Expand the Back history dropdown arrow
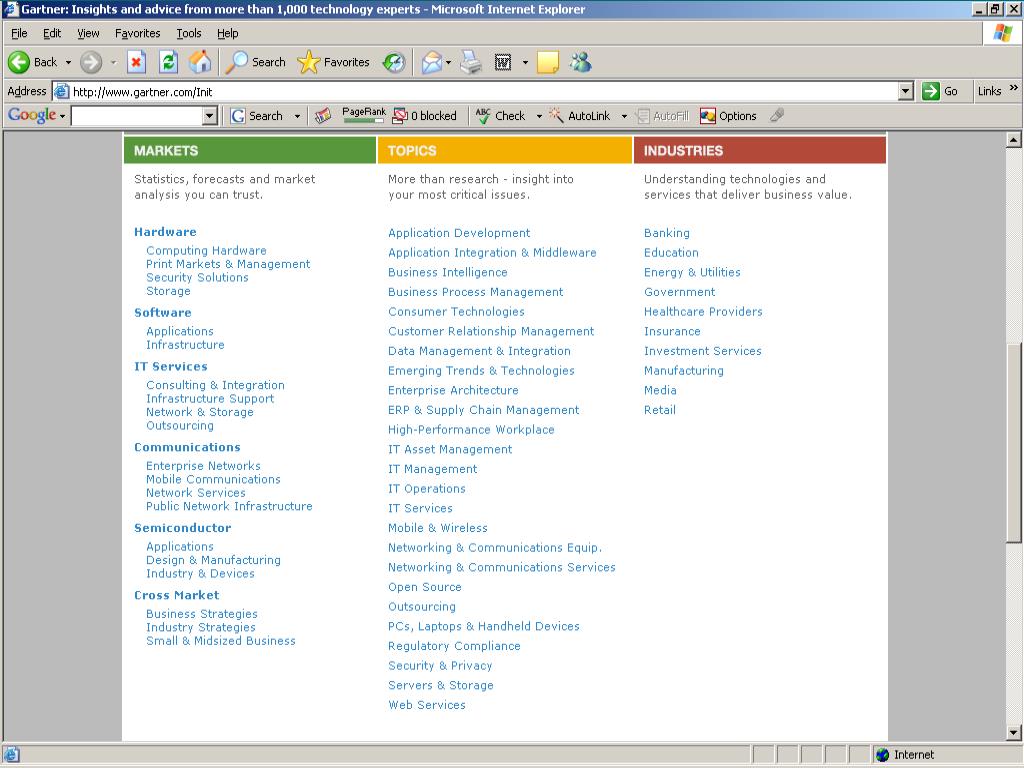This screenshot has width=1024, height=768. 68,63
